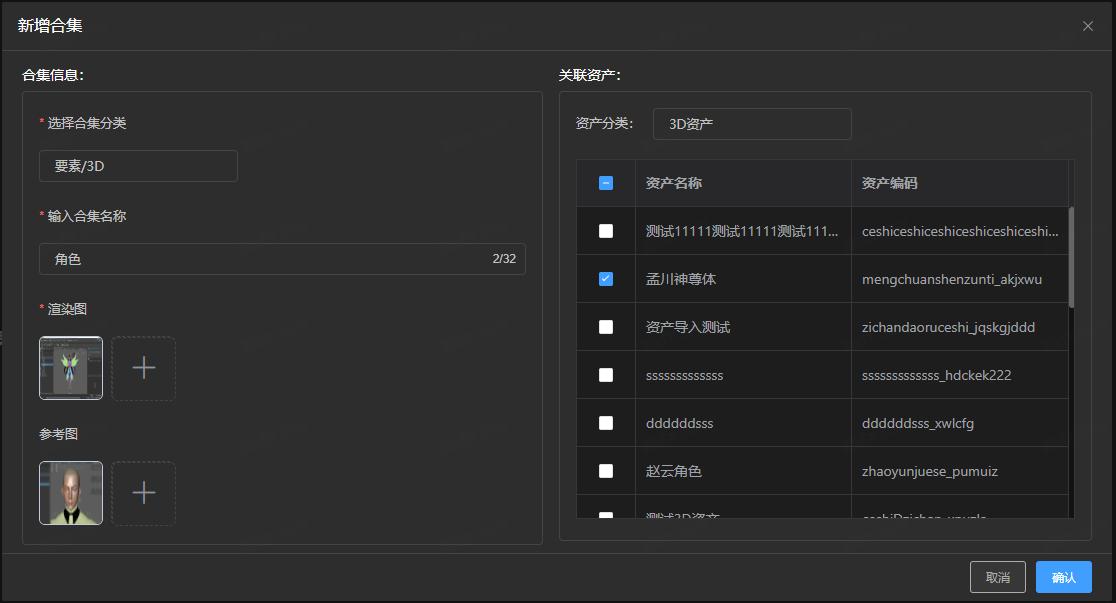Open the reference image head thumbnail

click(71, 493)
